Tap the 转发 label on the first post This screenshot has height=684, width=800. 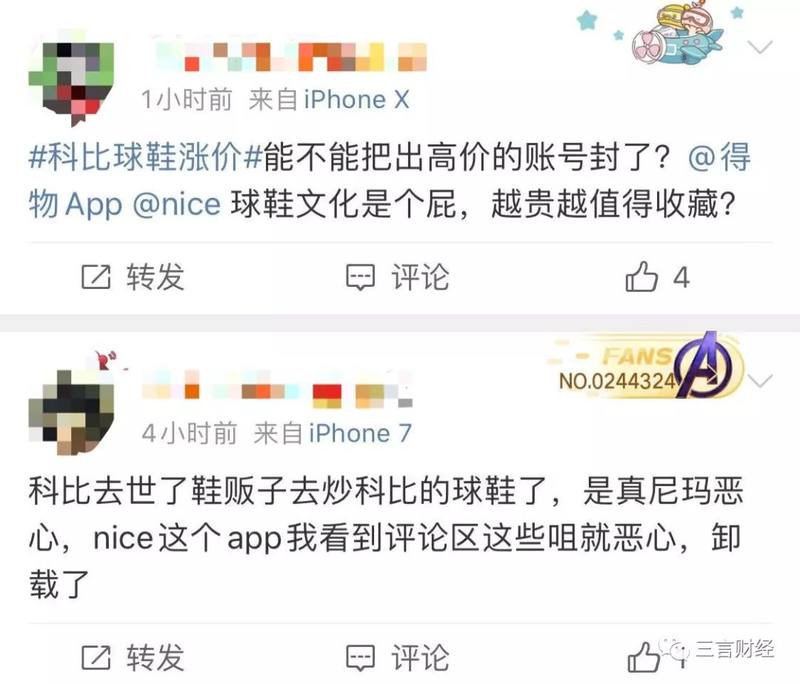pos(156,277)
